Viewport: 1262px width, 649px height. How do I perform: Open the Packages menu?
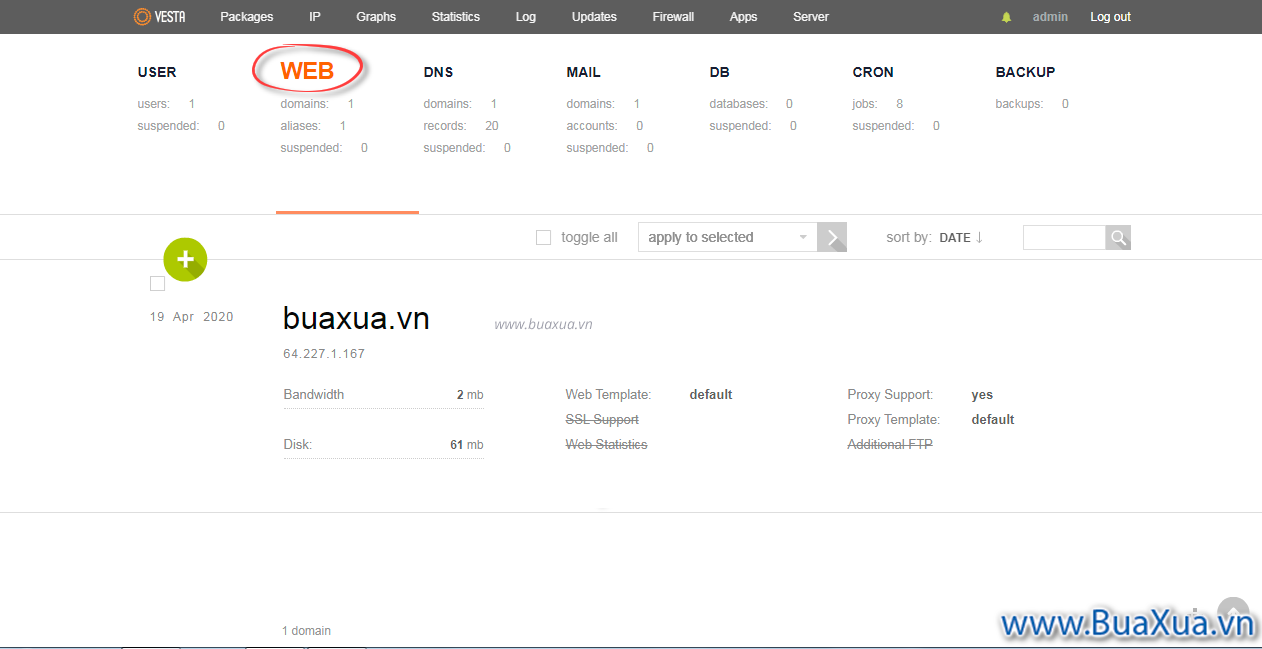tap(246, 17)
